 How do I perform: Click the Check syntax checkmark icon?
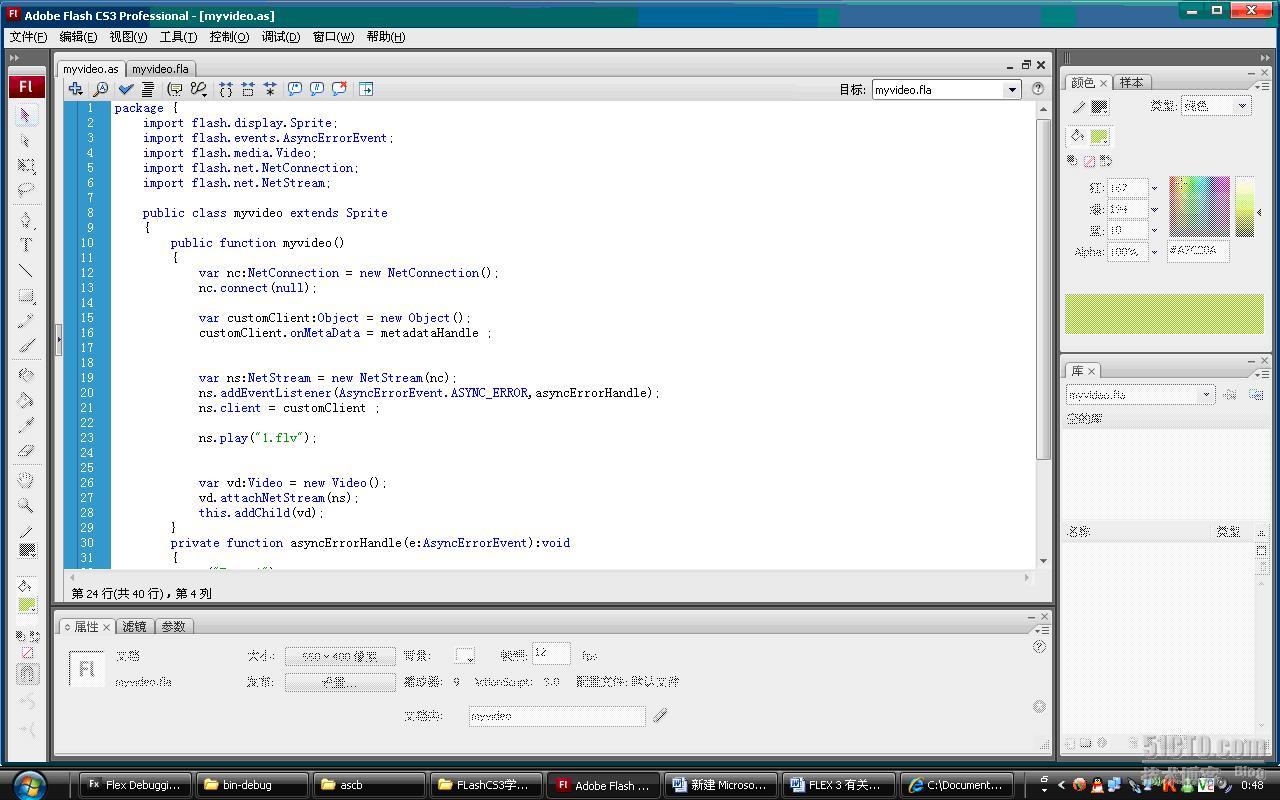126,89
